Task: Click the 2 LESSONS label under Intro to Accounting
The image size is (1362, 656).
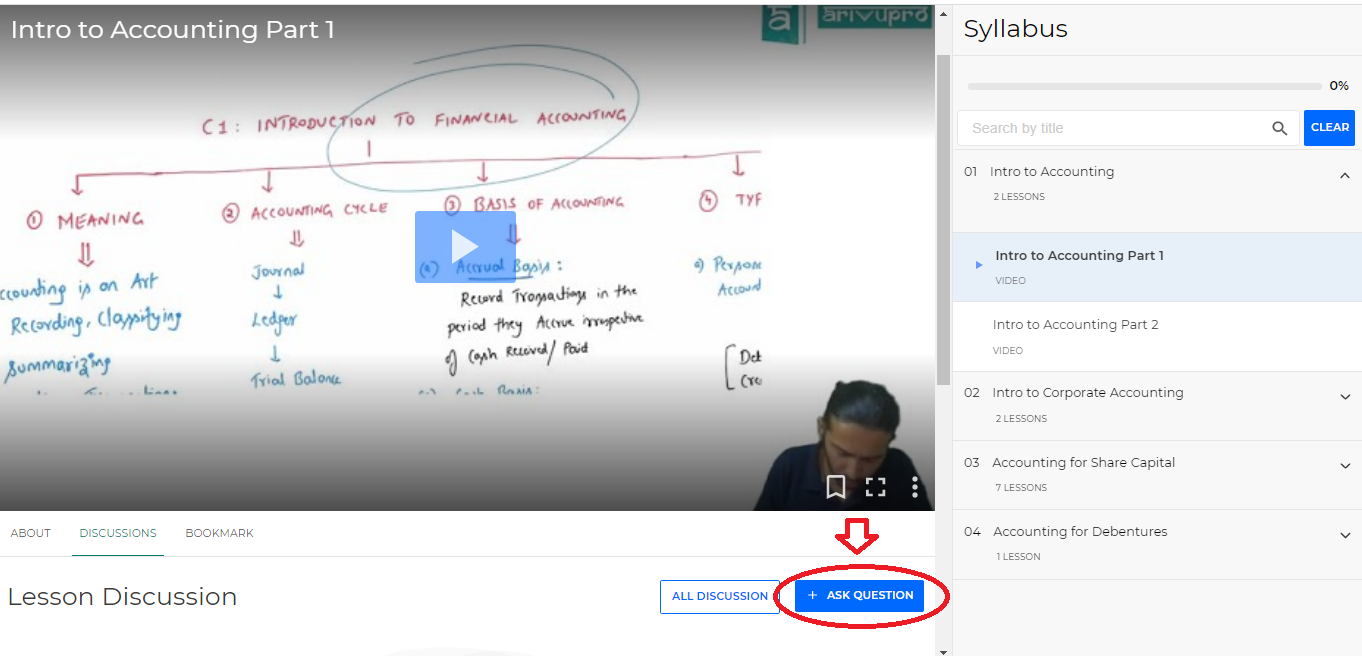Action: click(1019, 197)
